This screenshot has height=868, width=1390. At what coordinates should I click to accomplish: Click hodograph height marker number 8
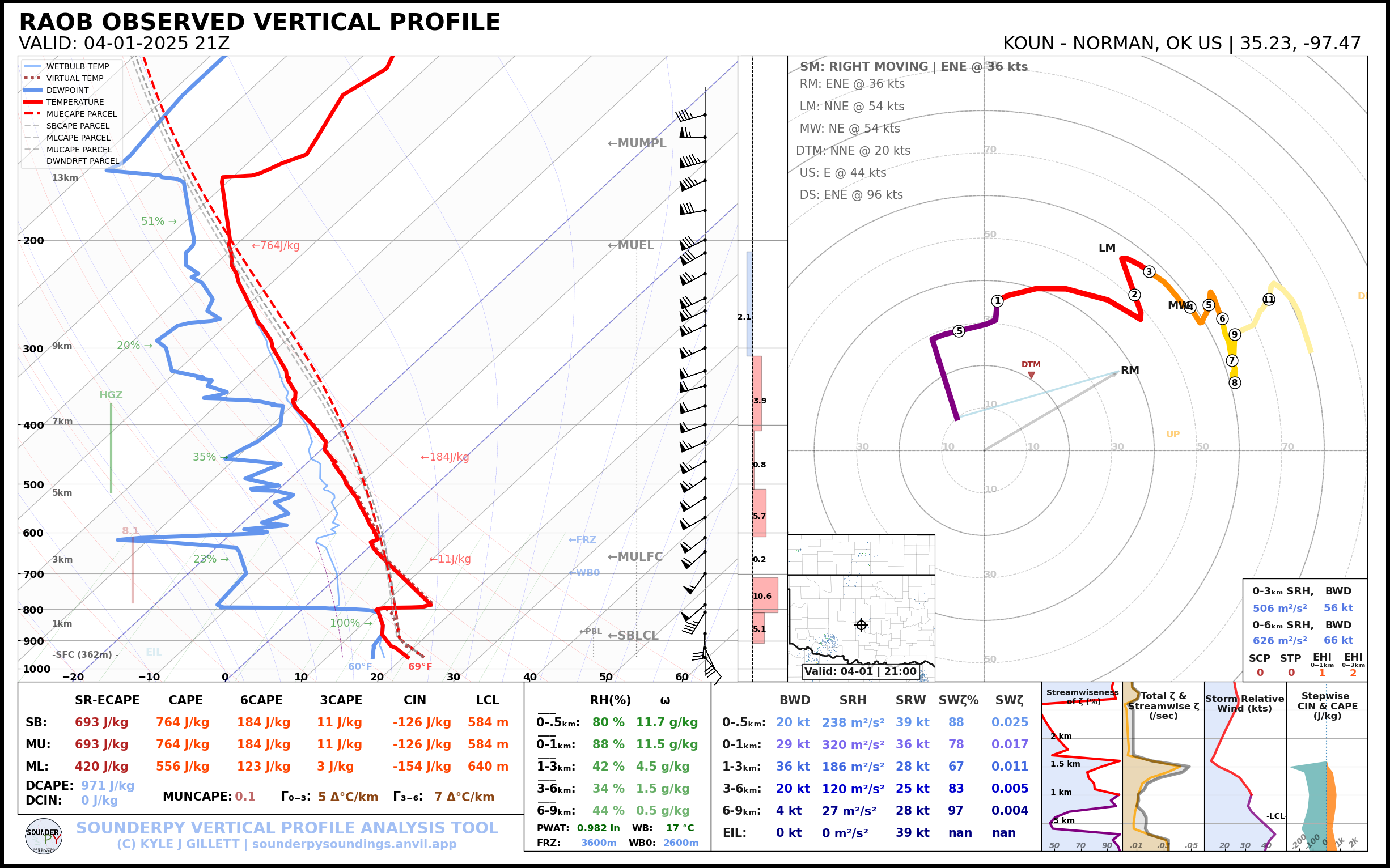pyautogui.click(x=1234, y=382)
